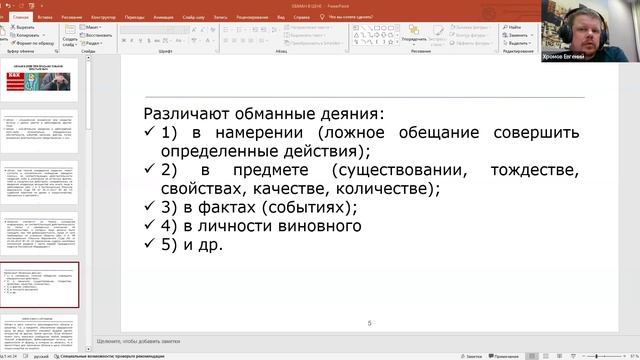Screen dimensions: 640x360
Task: Open the Insert (Вставка) tab
Action: [x=45, y=17]
